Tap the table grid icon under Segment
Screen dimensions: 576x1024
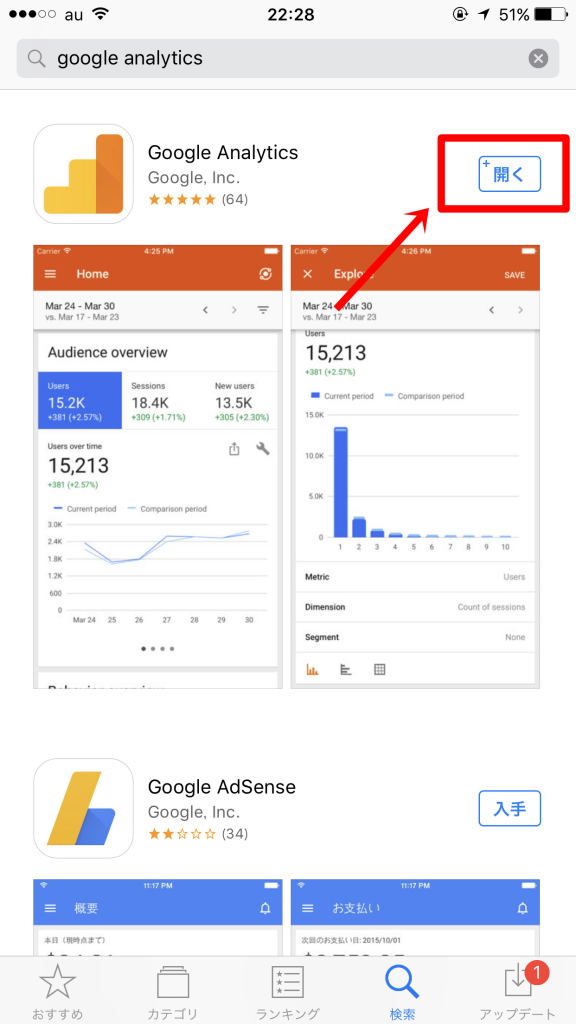380,669
